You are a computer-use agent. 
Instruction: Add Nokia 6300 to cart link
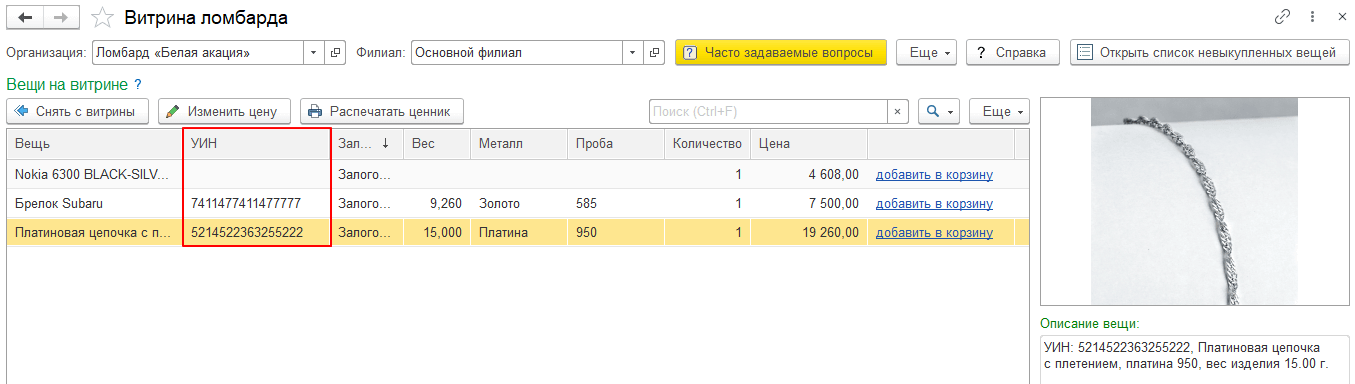tap(934, 174)
